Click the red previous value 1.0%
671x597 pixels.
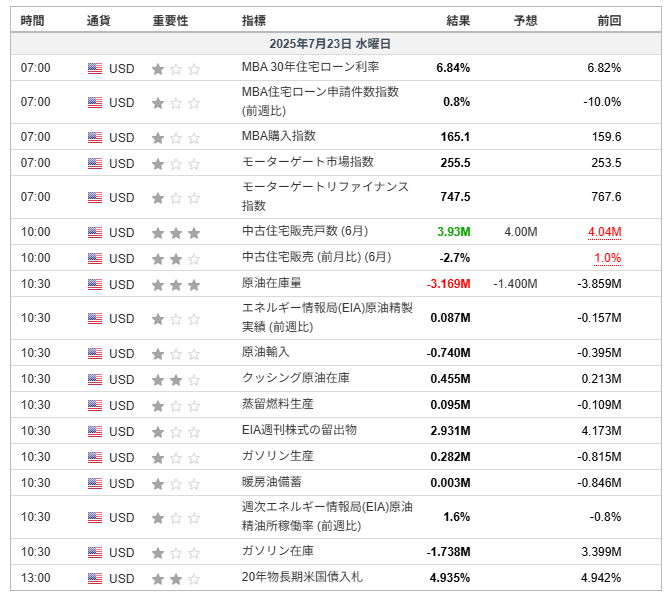pyautogui.click(x=608, y=258)
